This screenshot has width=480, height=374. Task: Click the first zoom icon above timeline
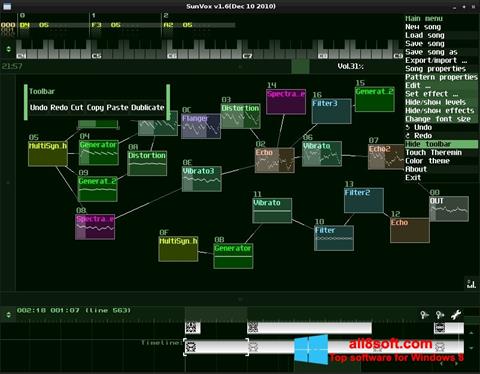pos(424,314)
